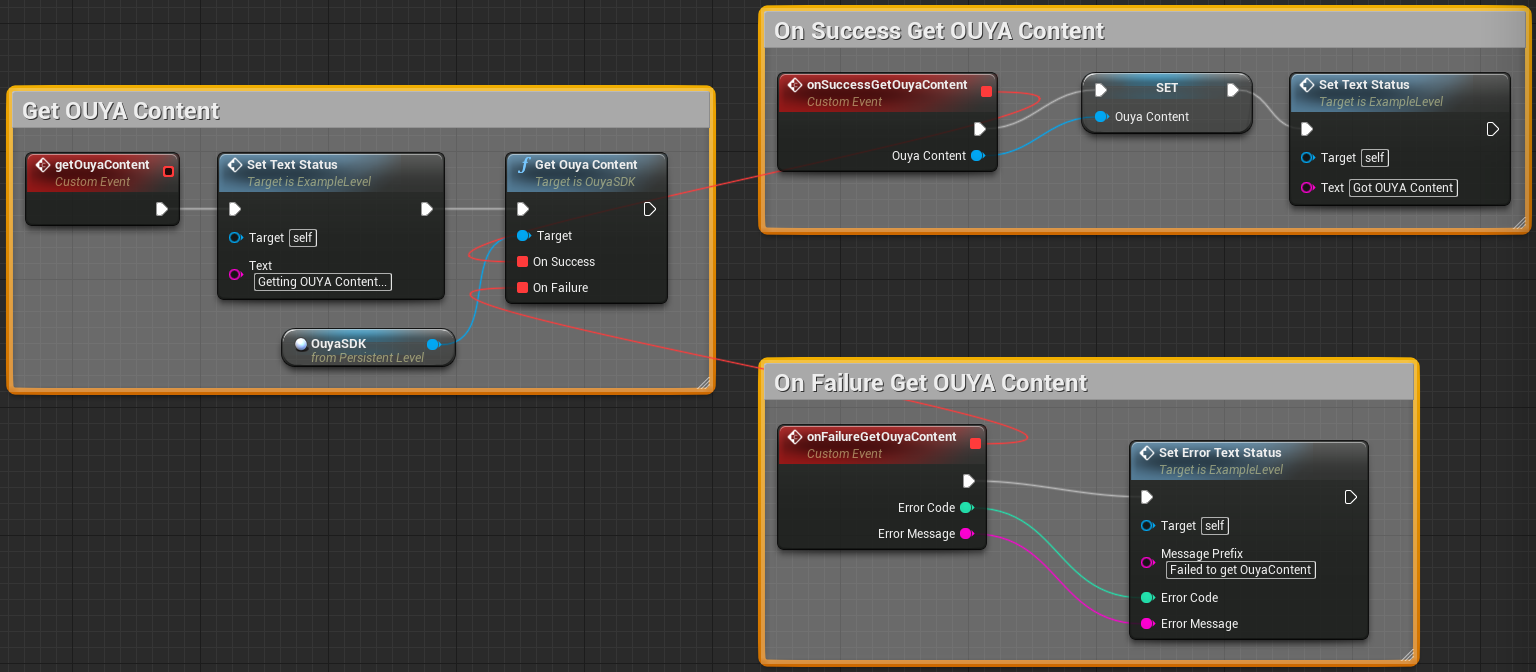This screenshot has width=1536, height=672.
Task: Click exec output pin of Set Error Text Status
Action: click(x=1350, y=497)
